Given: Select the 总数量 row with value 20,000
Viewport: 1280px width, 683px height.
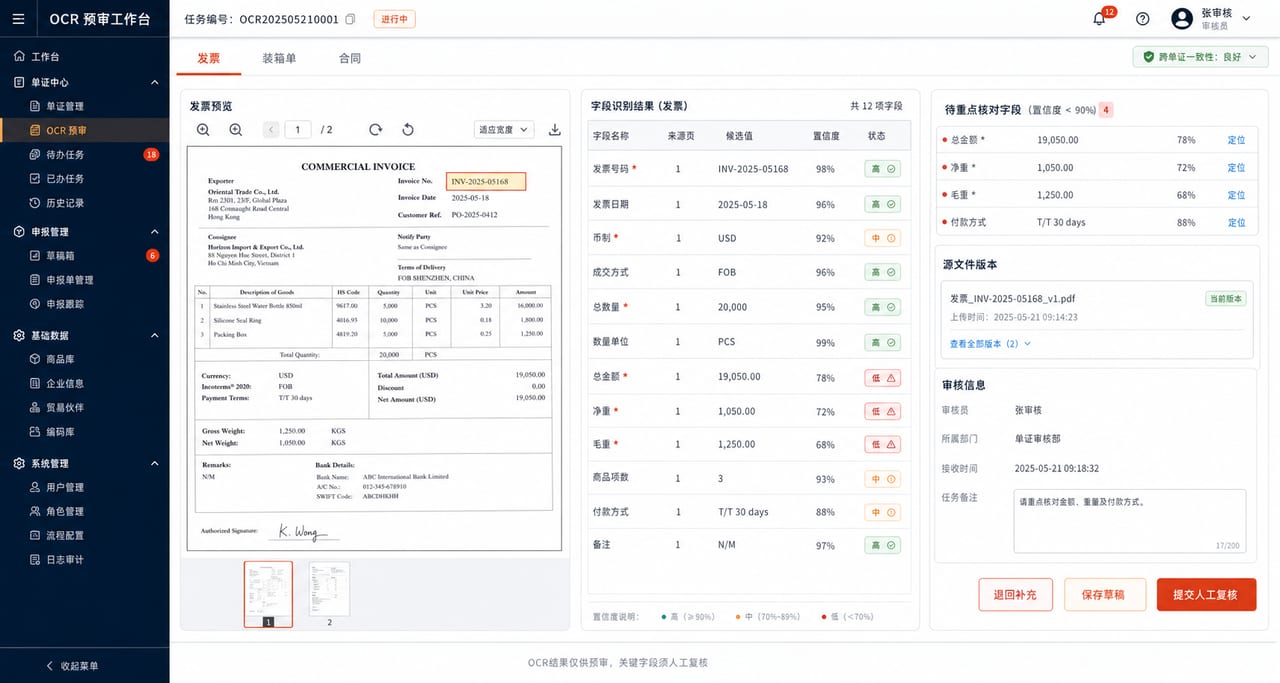Looking at the screenshot, I should point(749,307).
